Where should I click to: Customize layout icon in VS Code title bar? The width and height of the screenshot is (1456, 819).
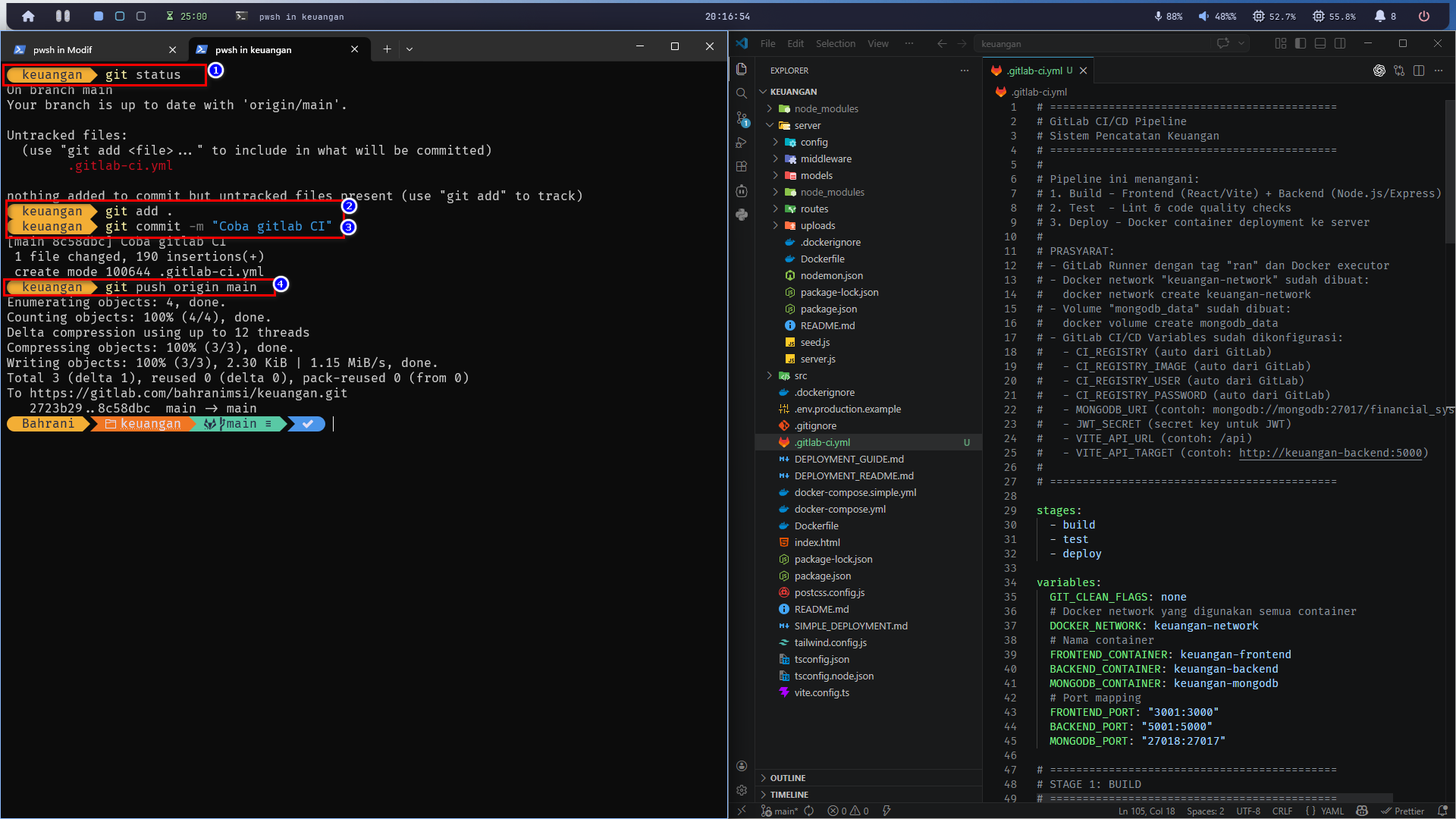(1281, 43)
